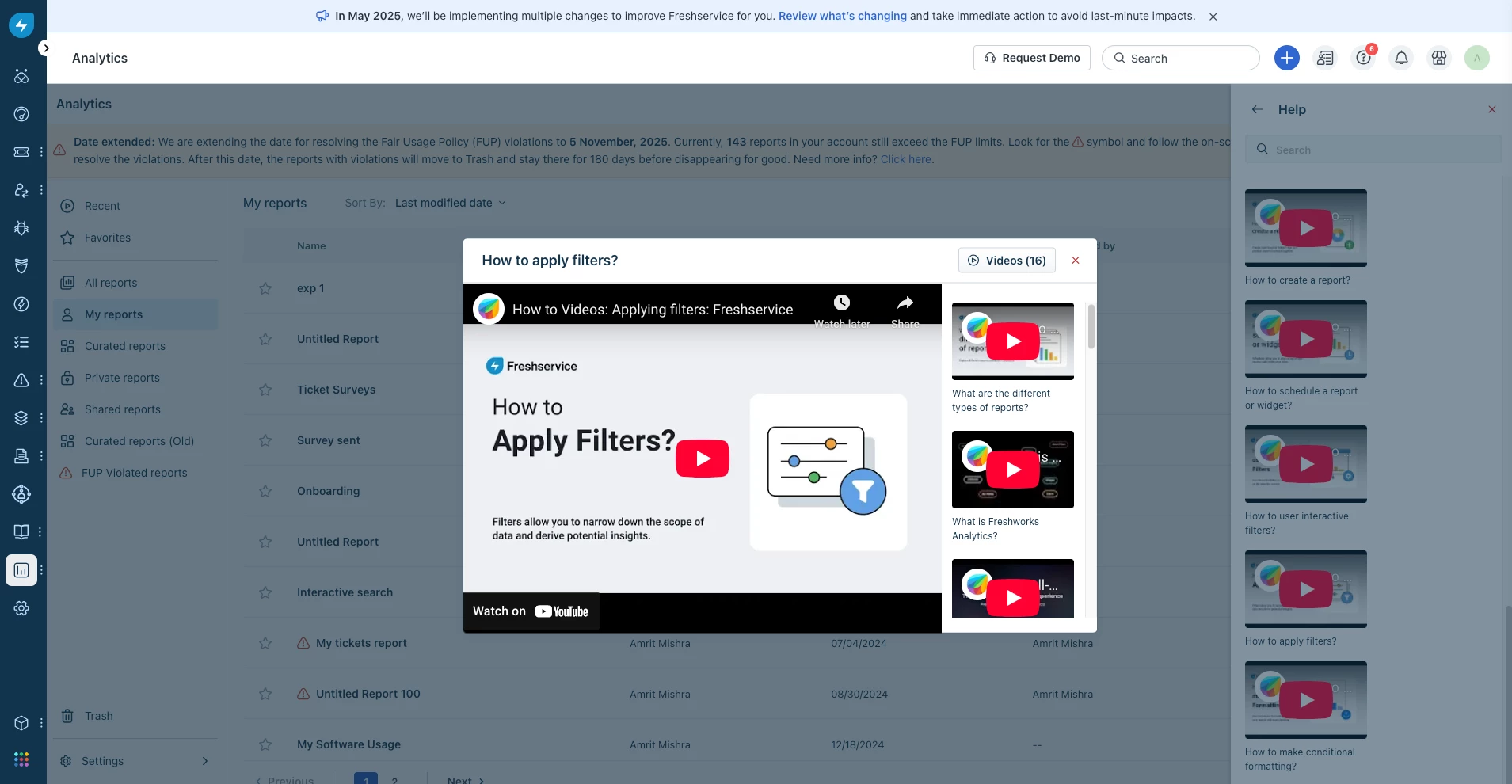Viewport: 1512px width, 784px height.
Task: Open the Solutions book icon in sidebar
Action: coord(21,532)
